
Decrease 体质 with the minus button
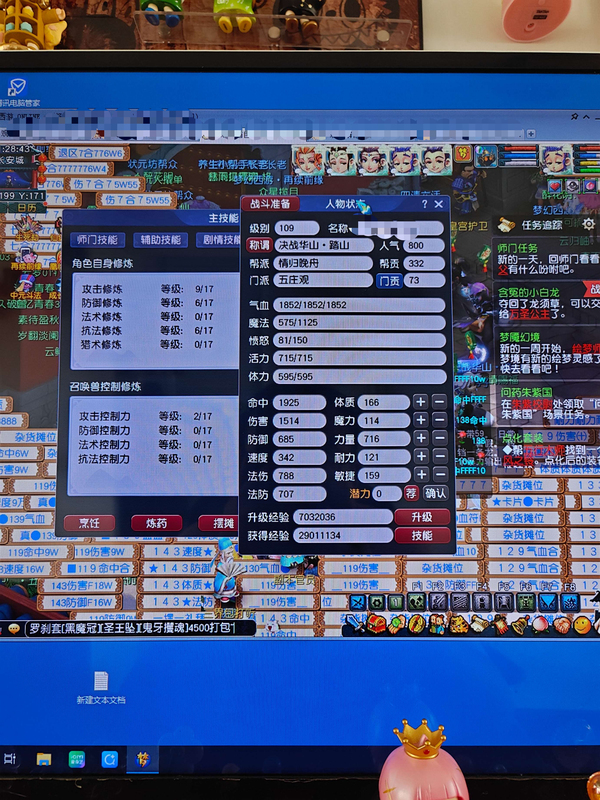coord(439,402)
